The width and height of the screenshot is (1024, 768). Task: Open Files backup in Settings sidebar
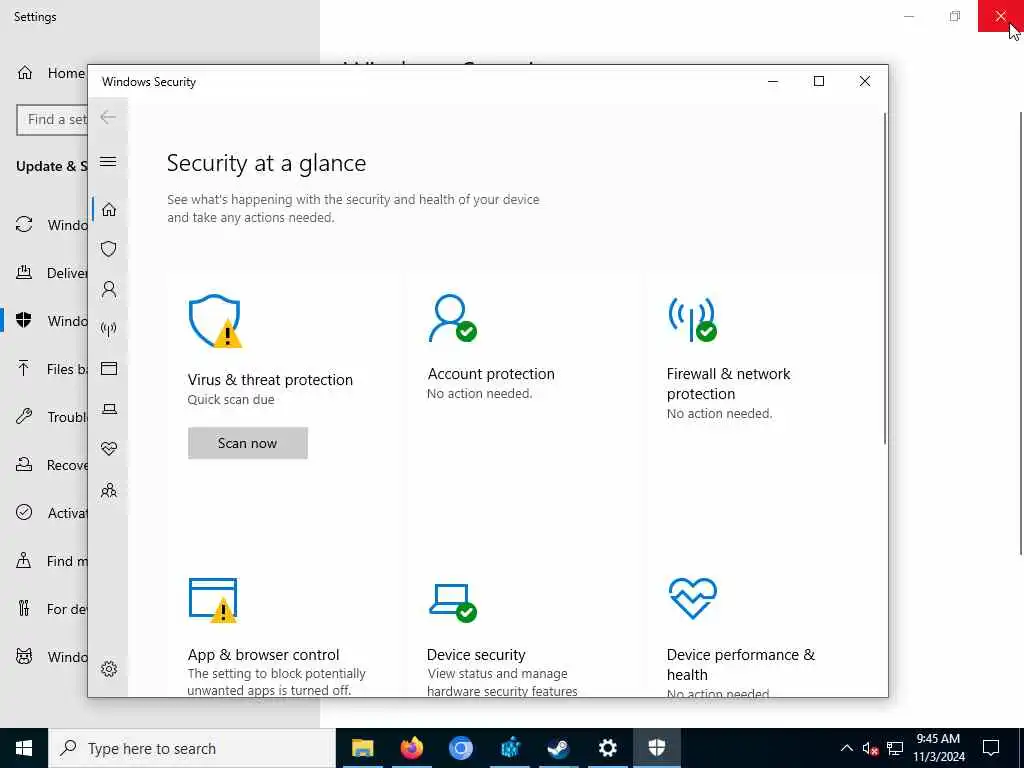51,369
